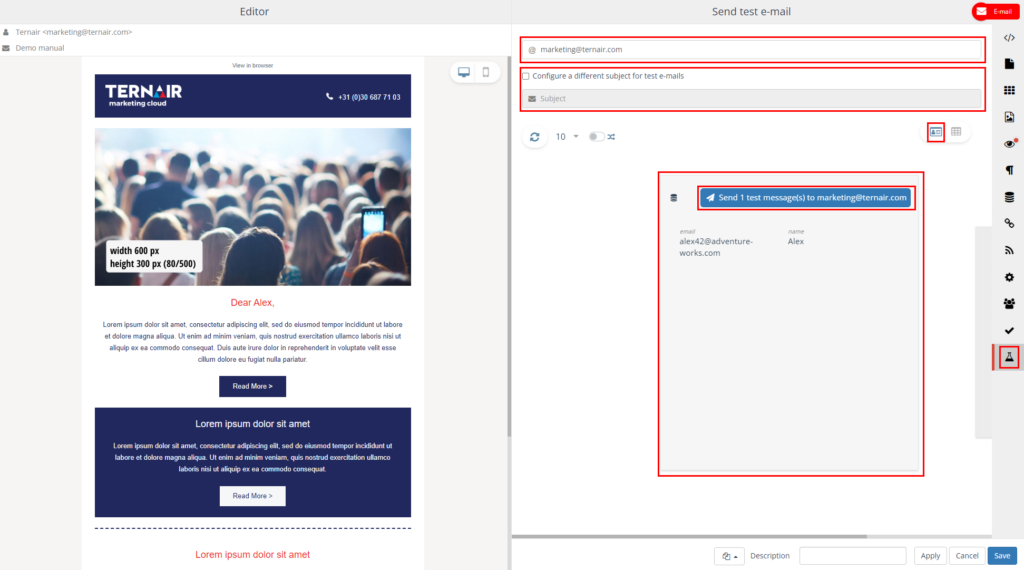
Task: Select the flask test e-mail panel
Action: click(x=1009, y=357)
